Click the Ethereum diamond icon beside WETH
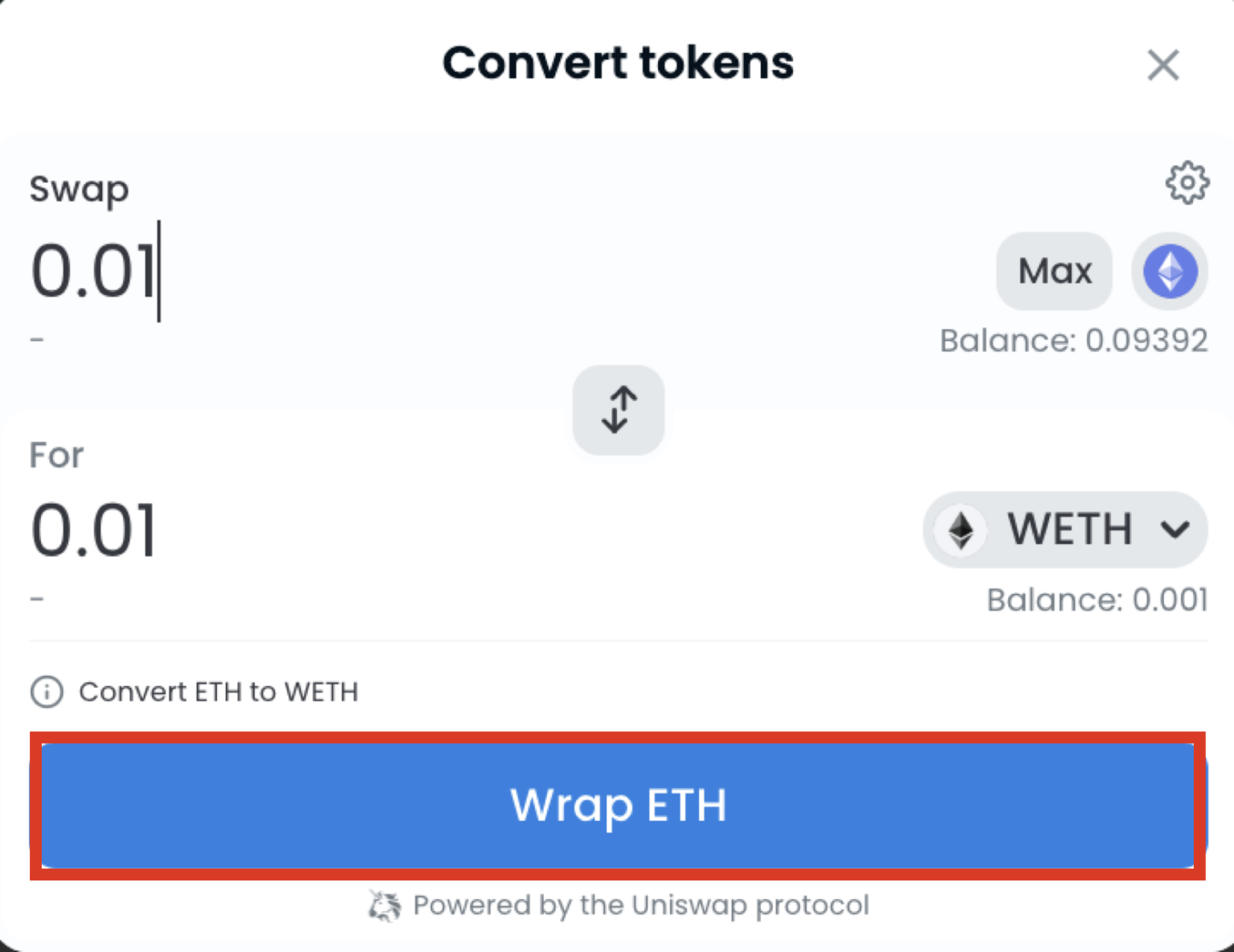The image size is (1234, 952). [961, 529]
